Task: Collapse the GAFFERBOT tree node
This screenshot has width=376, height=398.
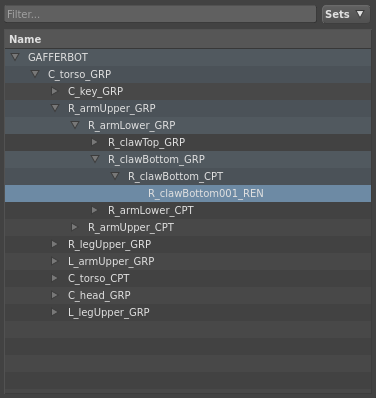Action: coord(15,57)
